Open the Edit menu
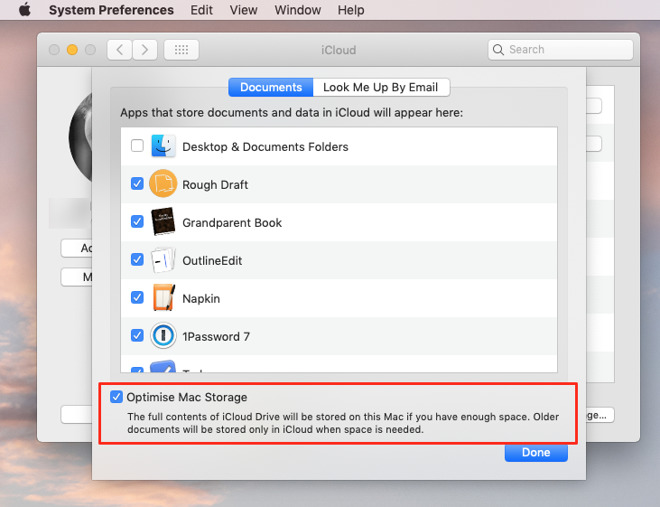 pyautogui.click(x=201, y=10)
